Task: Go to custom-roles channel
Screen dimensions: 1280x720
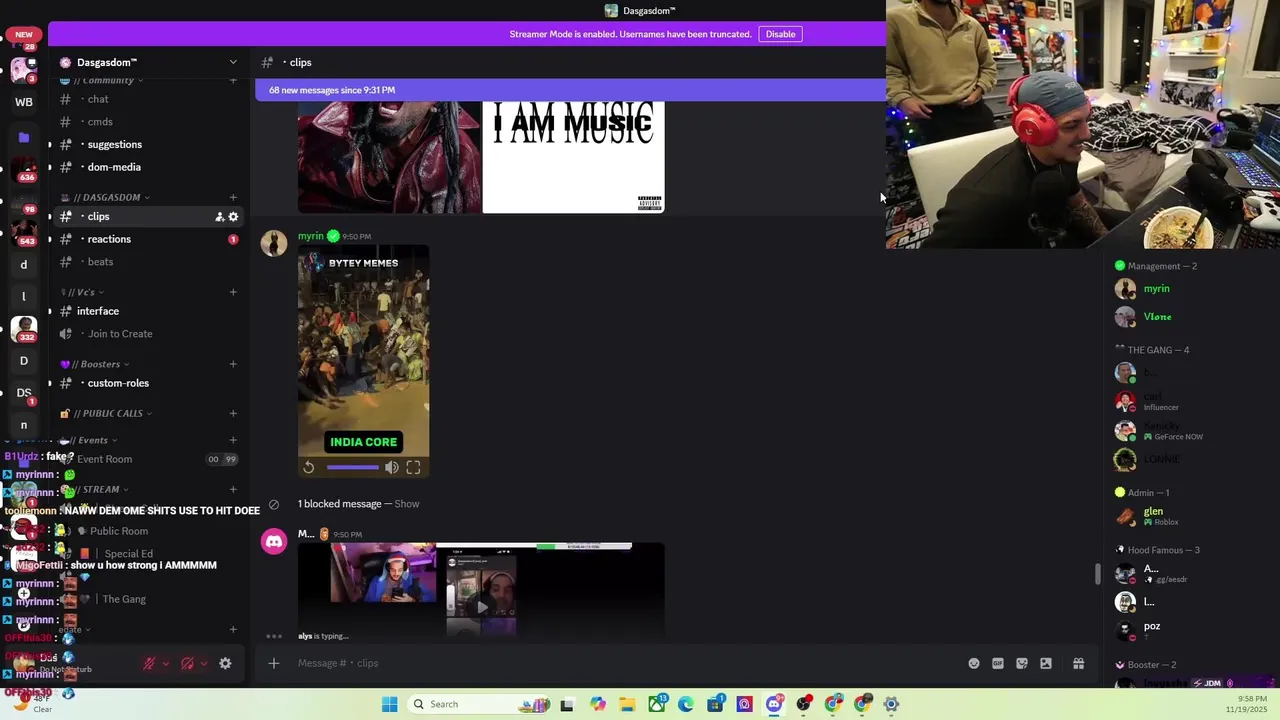Action: coord(148,383)
